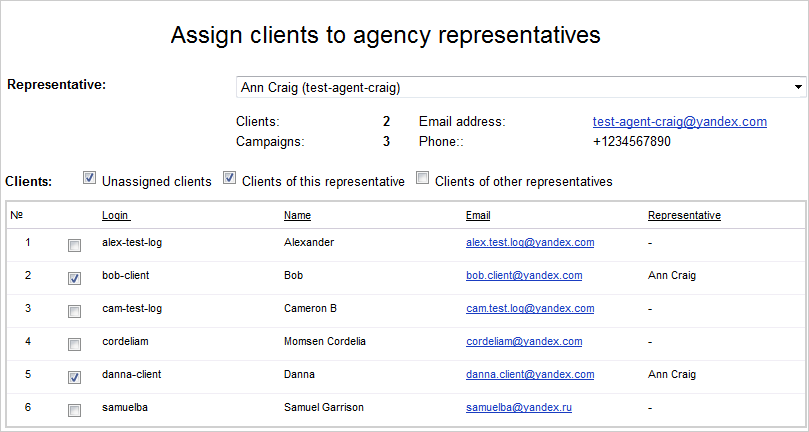Screen dimensions: 809x432
Task: Open the Representative dropdown list
Action: pyautogui.click(x=521, y=88)
